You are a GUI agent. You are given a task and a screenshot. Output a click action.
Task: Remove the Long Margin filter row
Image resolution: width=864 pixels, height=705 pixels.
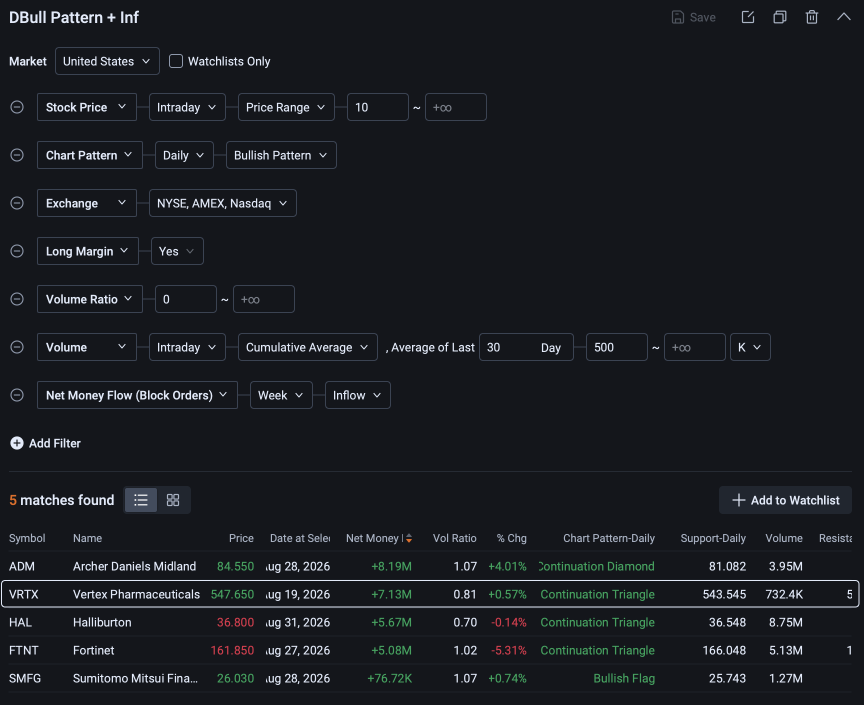(17, 251)
